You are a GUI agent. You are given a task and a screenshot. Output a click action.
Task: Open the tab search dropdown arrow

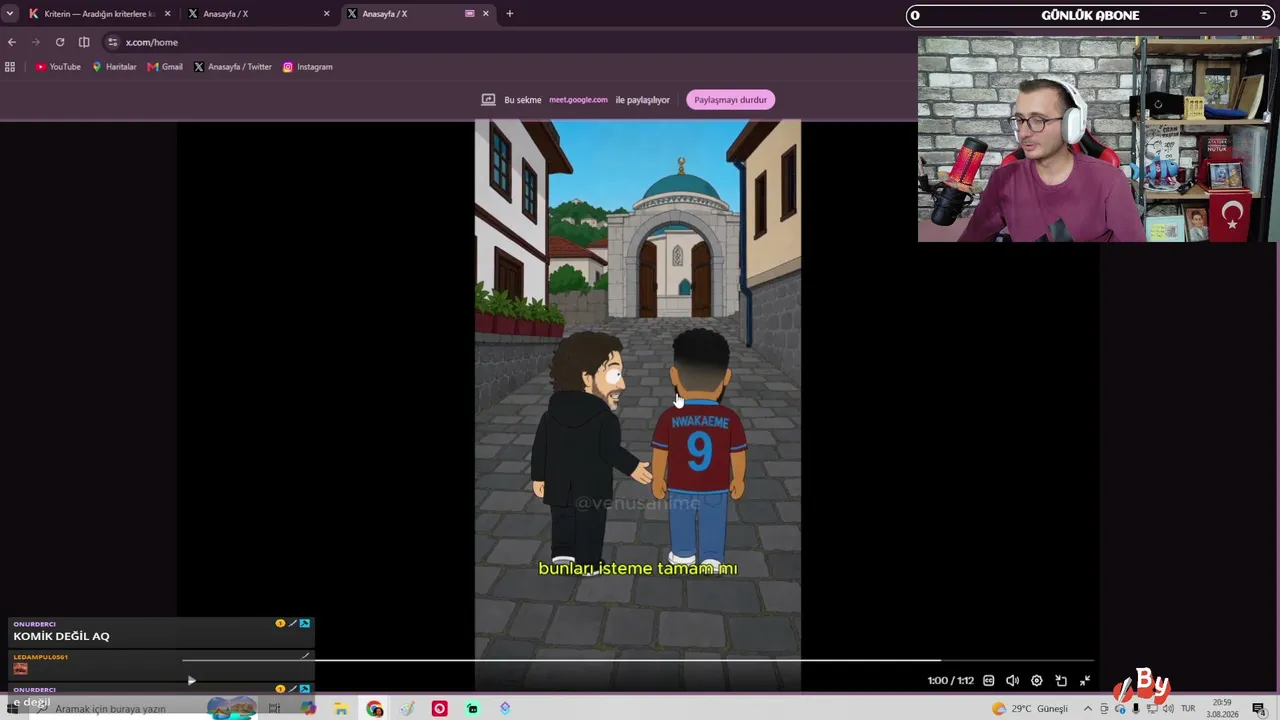(x=10, y=14)
